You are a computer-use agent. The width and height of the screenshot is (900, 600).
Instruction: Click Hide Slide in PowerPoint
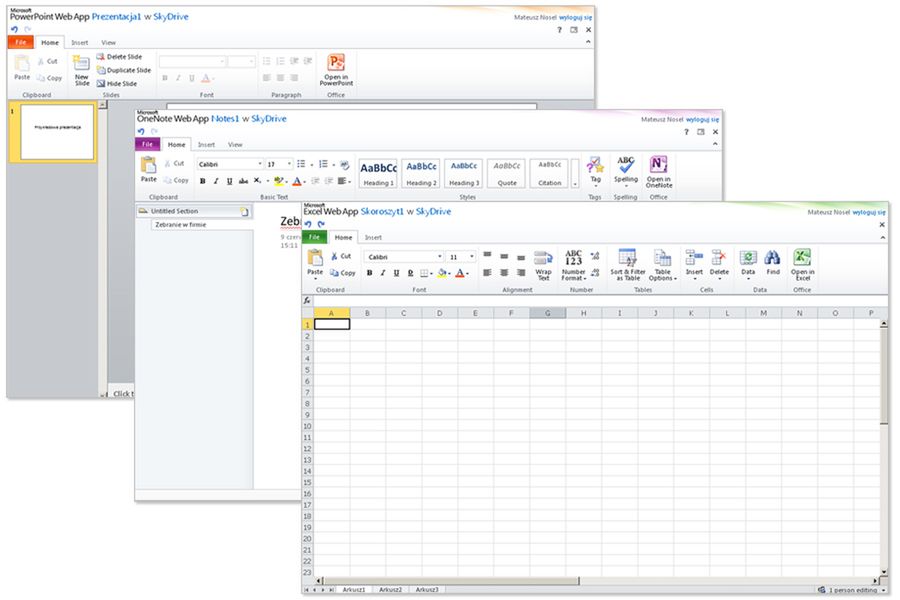[x=117, y=83]
